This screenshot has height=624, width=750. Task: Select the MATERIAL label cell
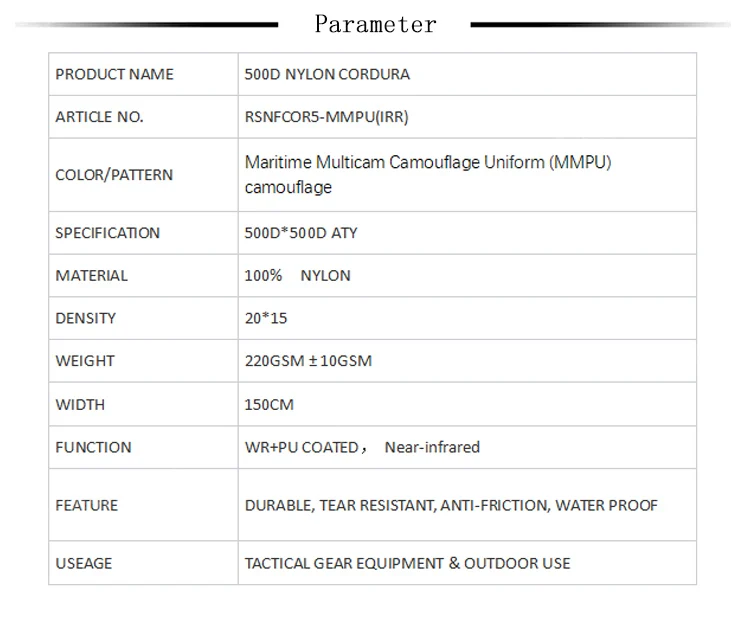(x=143, y=275)
